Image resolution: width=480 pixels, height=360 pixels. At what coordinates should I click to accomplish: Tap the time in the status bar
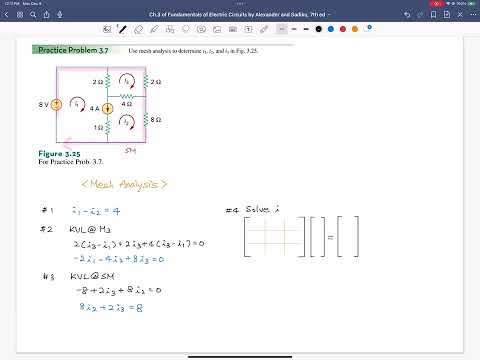click(11, 3)
